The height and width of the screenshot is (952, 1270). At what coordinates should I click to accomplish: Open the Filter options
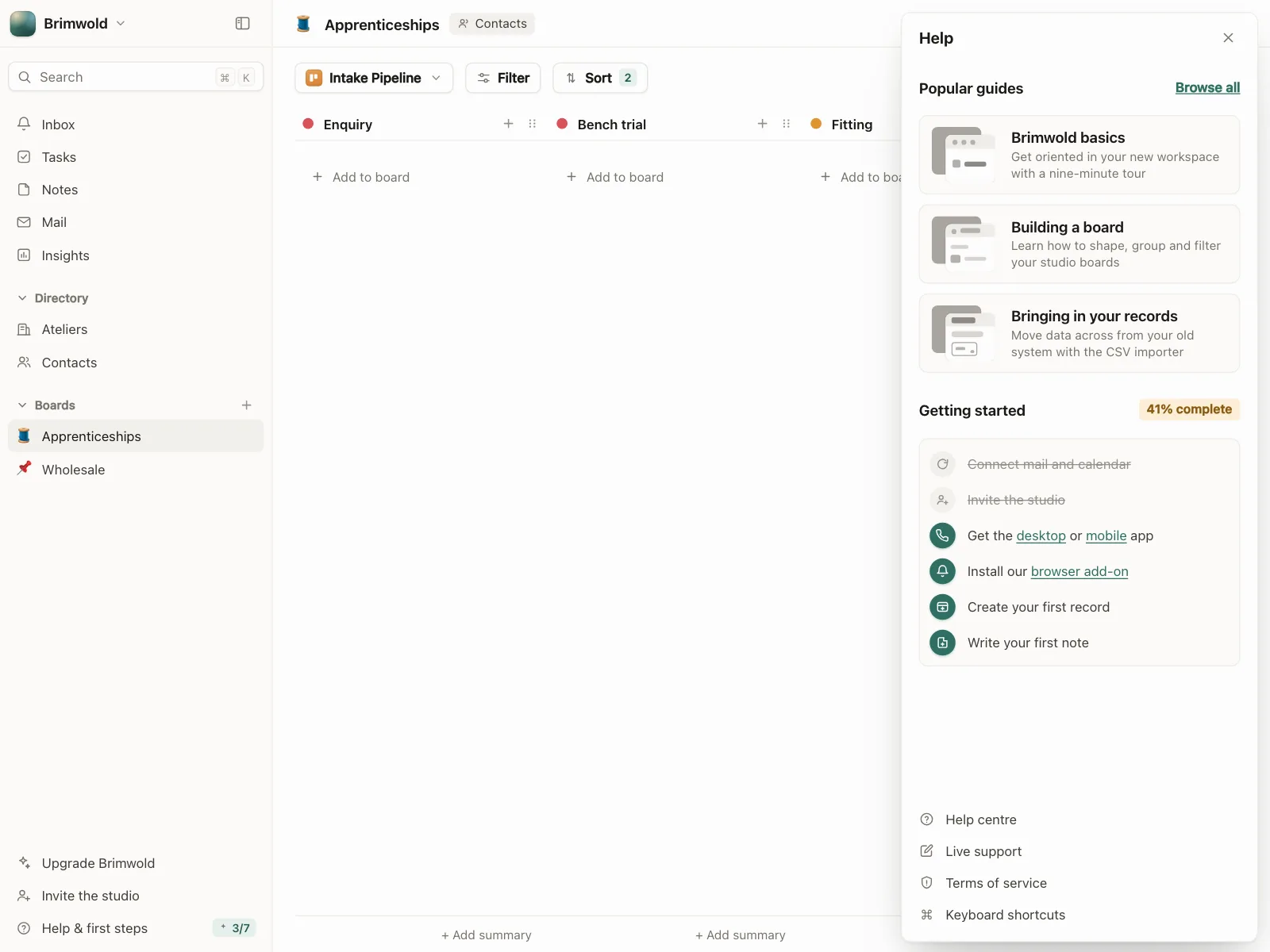click(x=503, y=78)
